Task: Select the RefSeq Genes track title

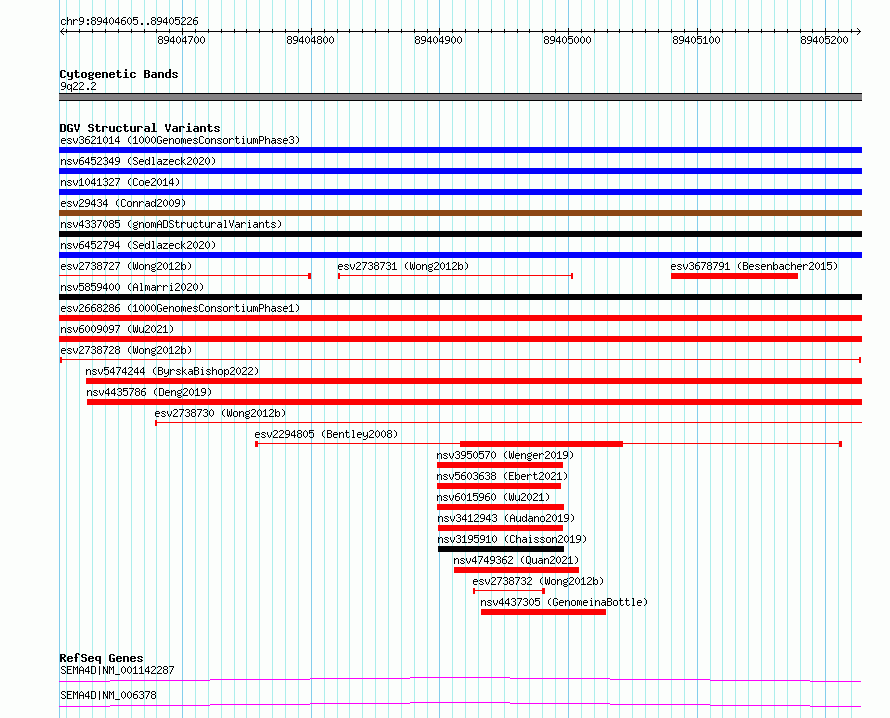Action: click(x=101, y=658)
